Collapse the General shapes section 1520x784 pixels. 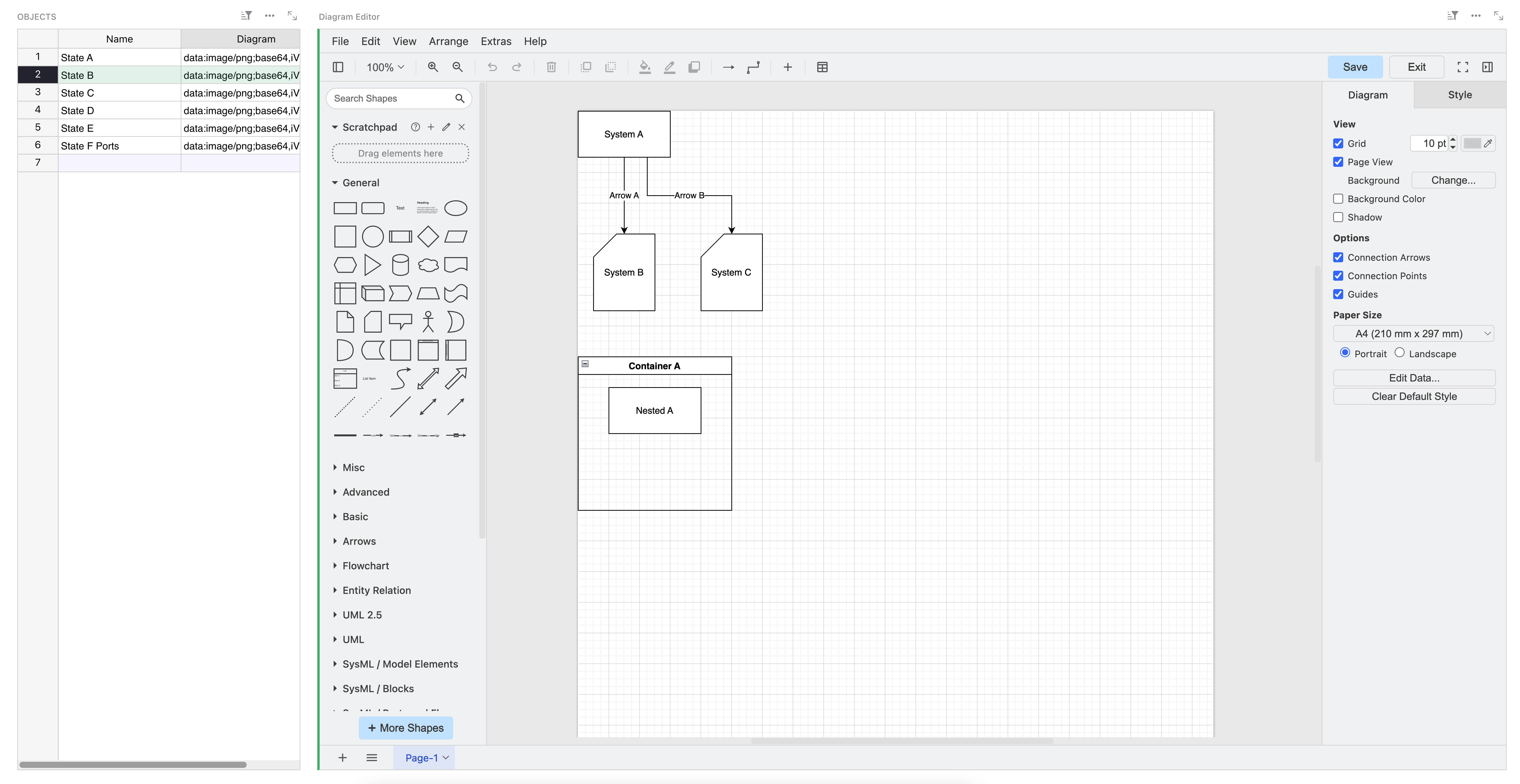pyautogui.click(x=356, y=183)
